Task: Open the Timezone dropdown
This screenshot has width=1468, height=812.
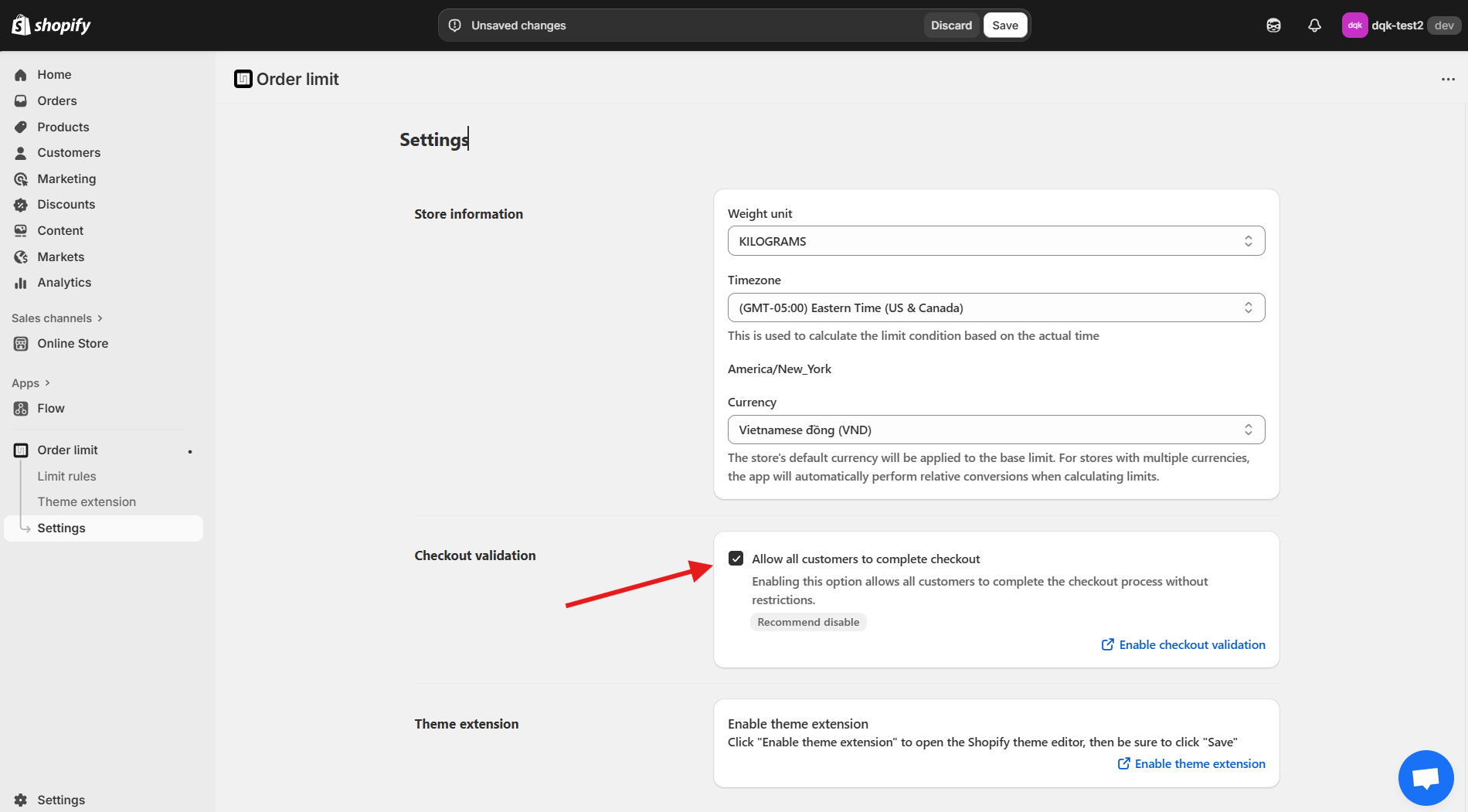Action: click(995, 307)
